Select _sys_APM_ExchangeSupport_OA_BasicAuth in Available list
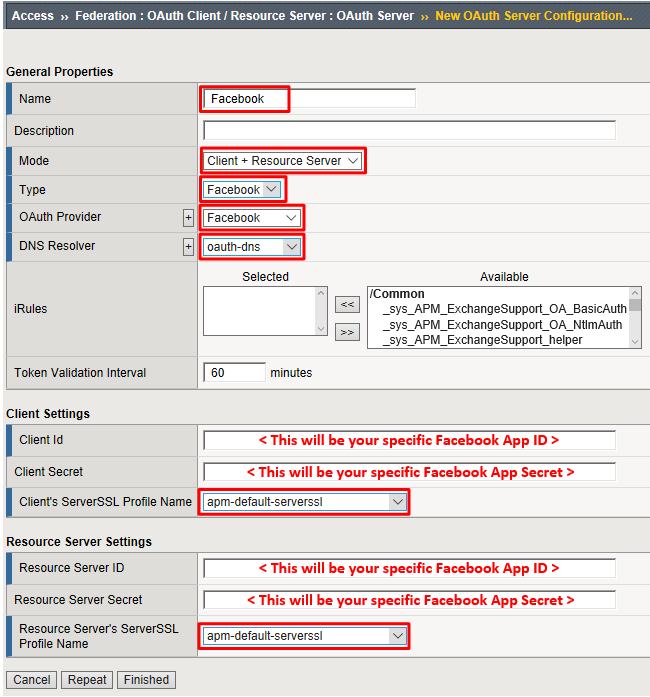This screenshot has height=697, width=650. click(504, 309)
